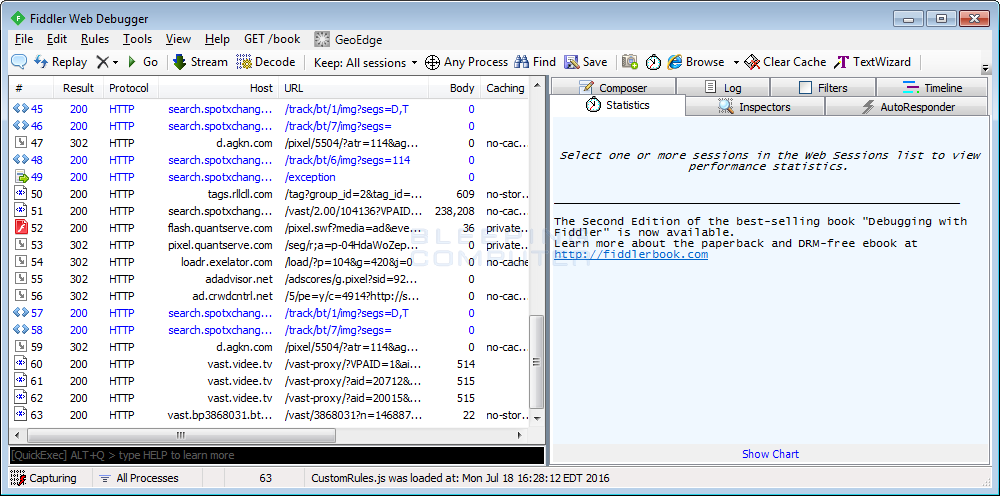
Task: Select session 51 with body 238,208
Action: tap(270, 211)
